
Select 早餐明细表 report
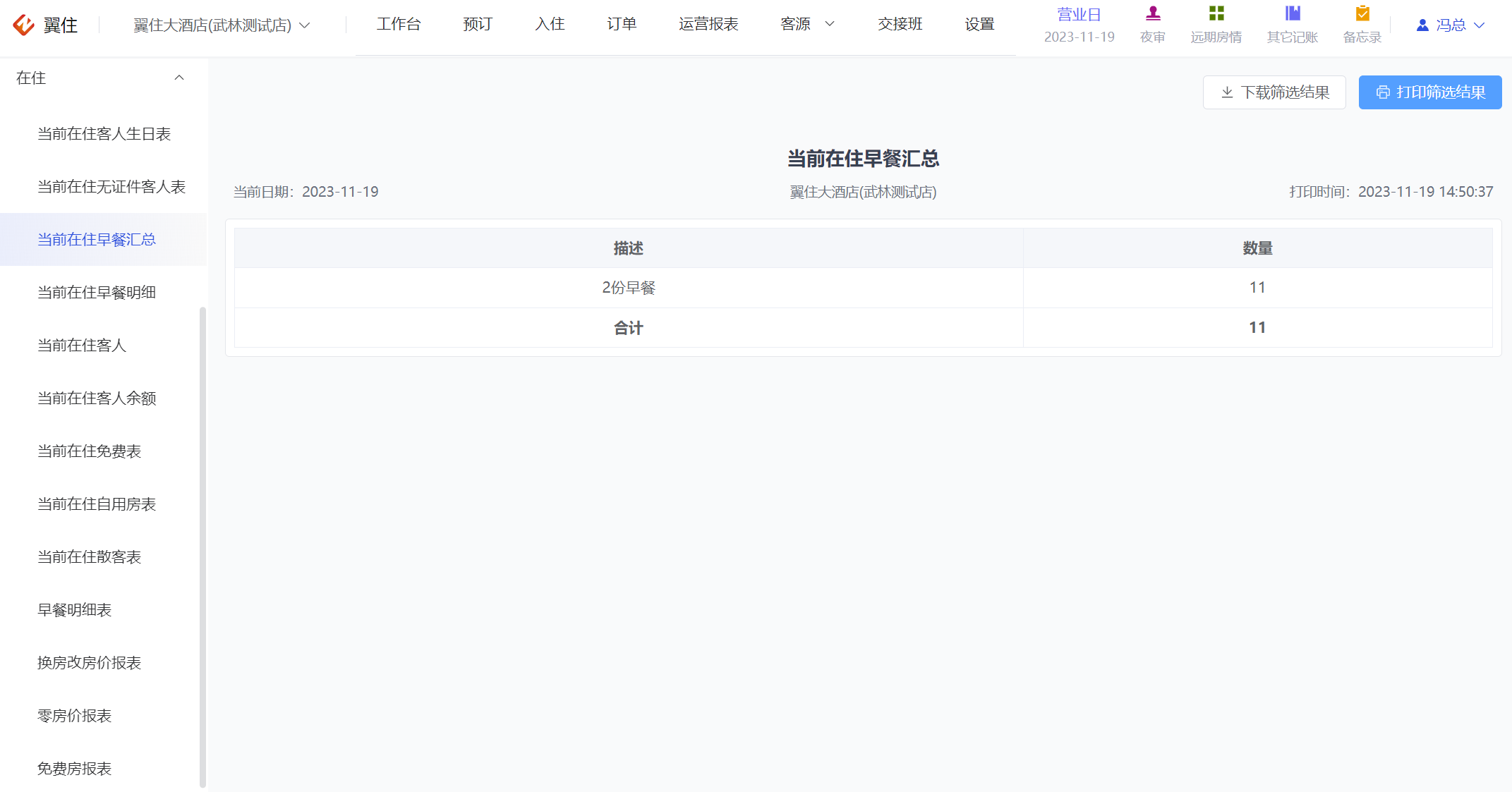(104, 610)
